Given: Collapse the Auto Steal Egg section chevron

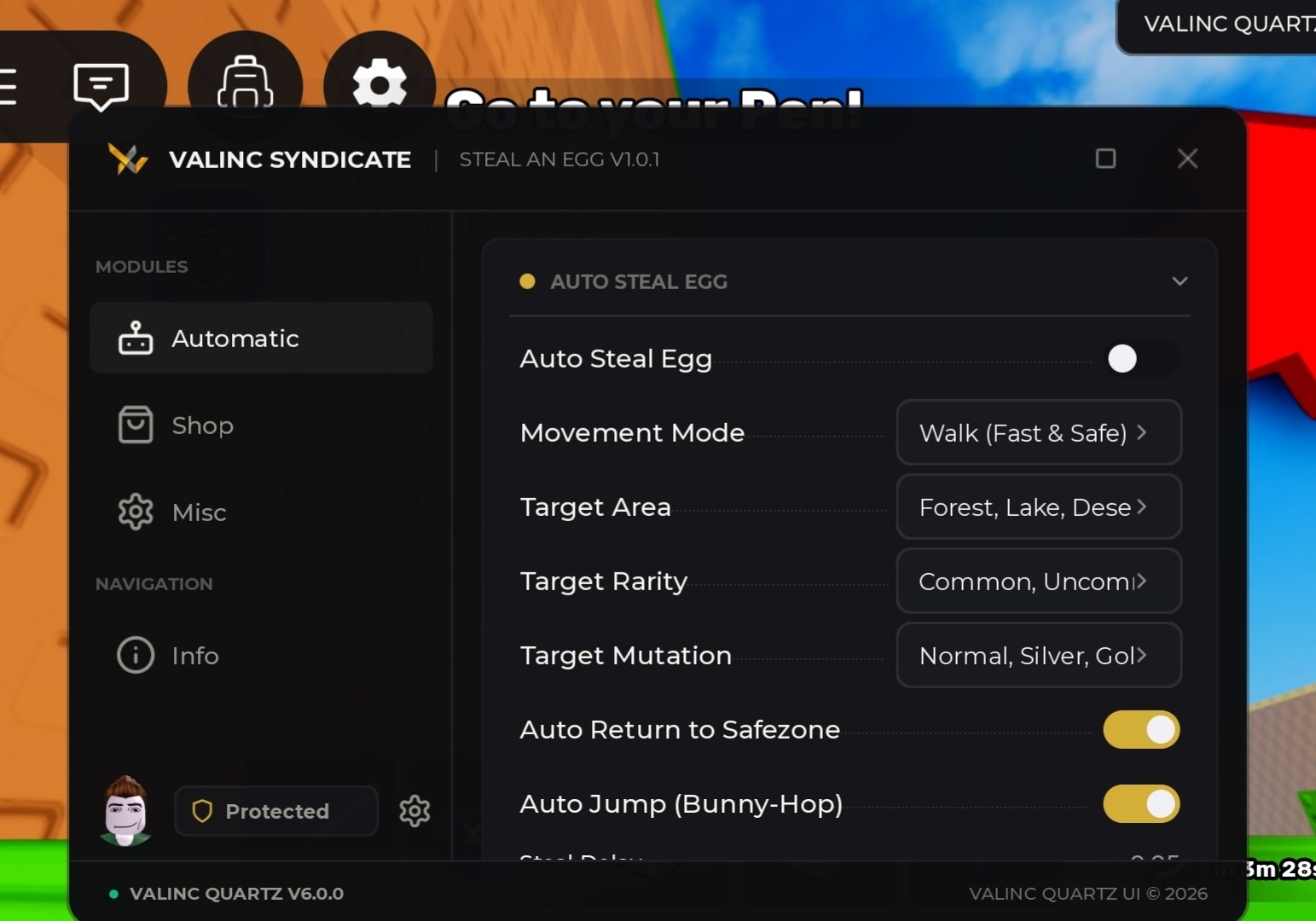Looking at the screenshot, I should tap(1180, 281).
